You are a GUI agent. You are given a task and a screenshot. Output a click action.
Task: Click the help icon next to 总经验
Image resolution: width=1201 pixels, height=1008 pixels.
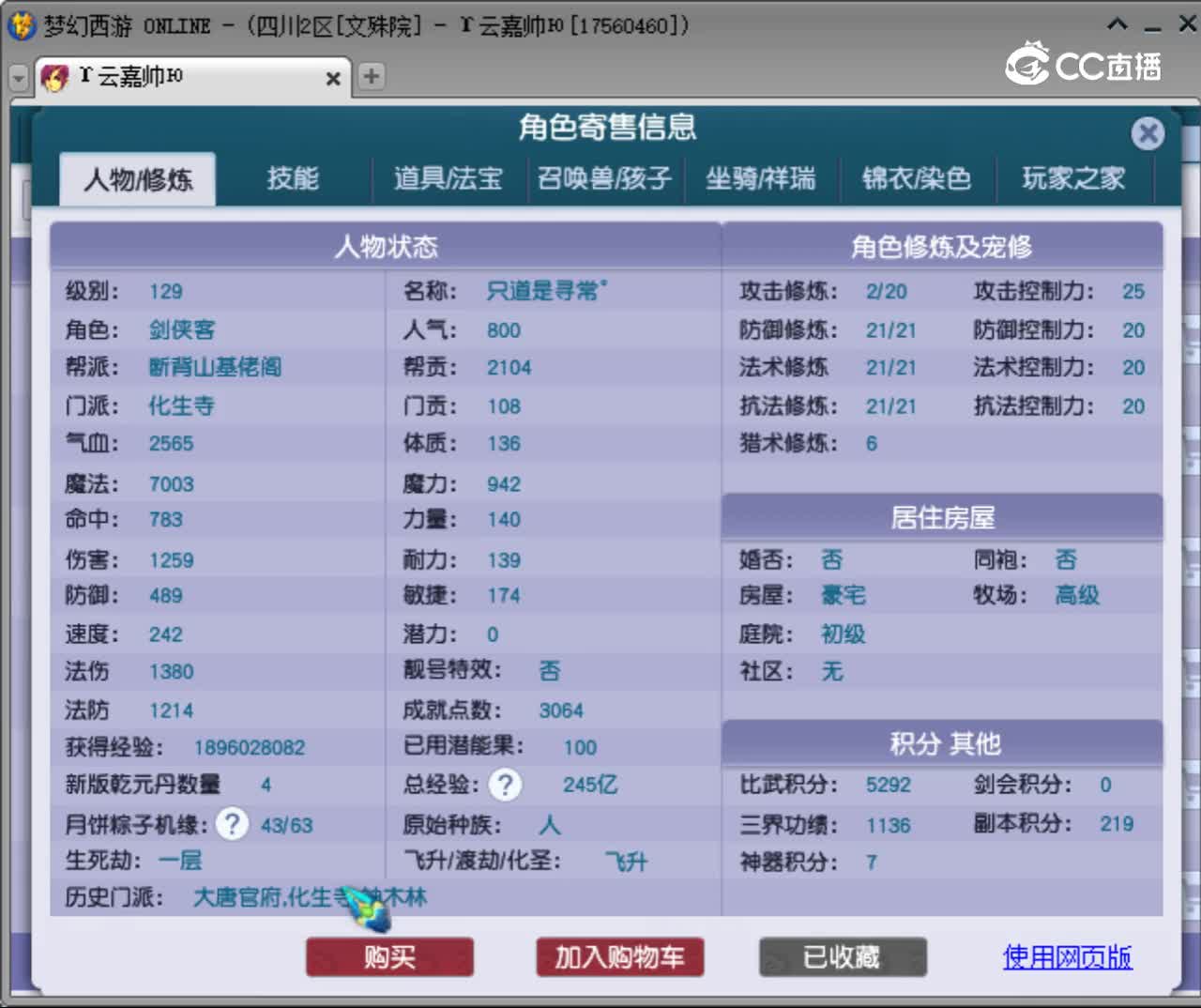point(506,785)
